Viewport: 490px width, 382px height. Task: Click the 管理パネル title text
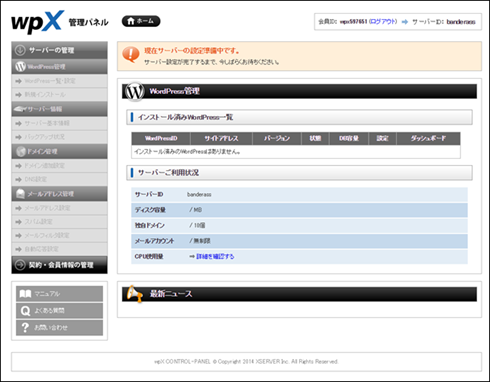[x=89, y=22]
